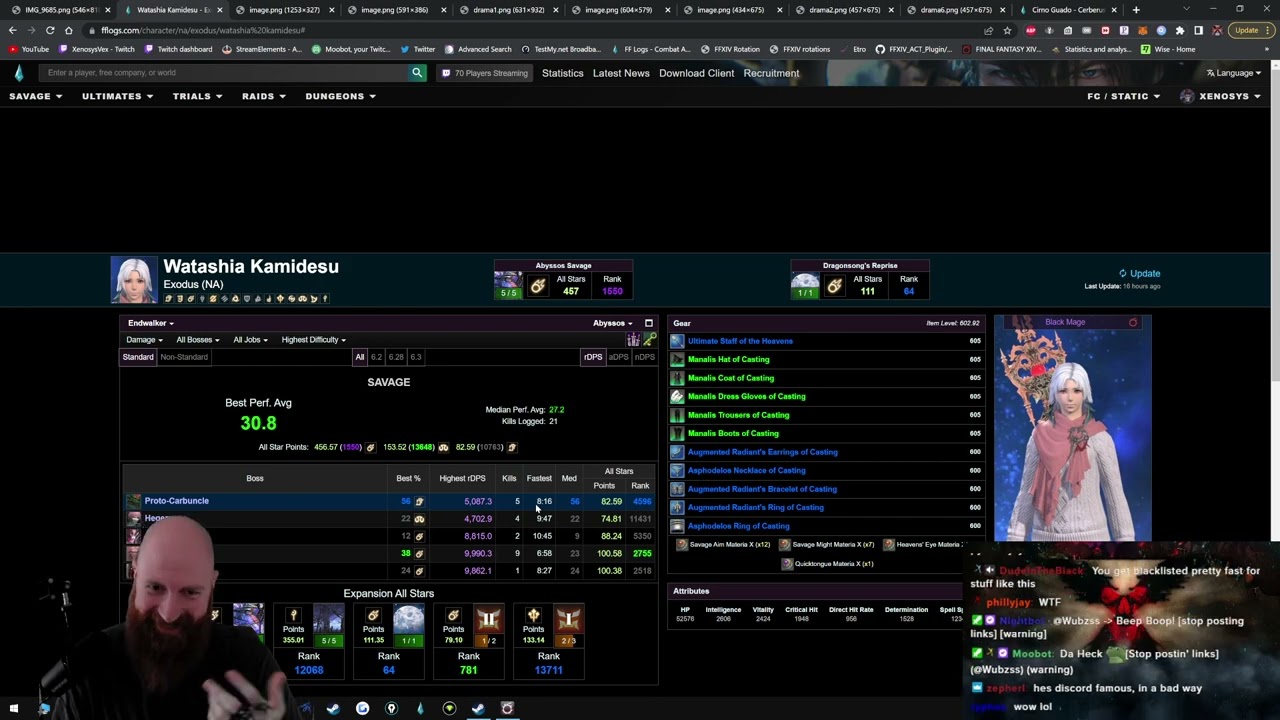Click the Asphodelos Necklace of Casting icon
1280x720 pixels.
click(677, 470)
